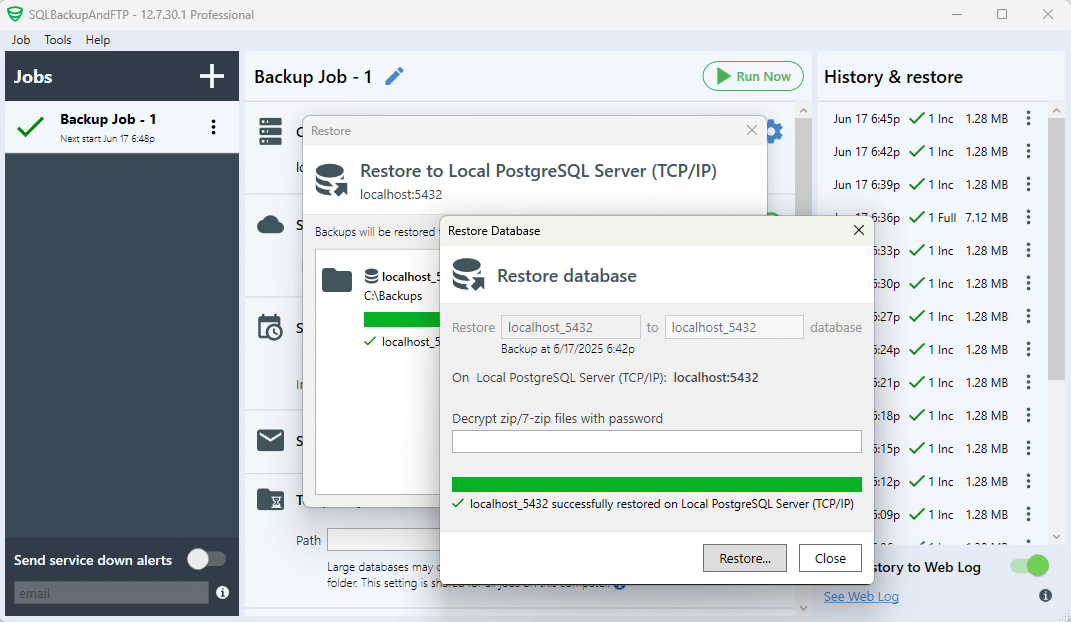Click the SQLBackupAndFTP shield app icon

(x=14, y=14)
